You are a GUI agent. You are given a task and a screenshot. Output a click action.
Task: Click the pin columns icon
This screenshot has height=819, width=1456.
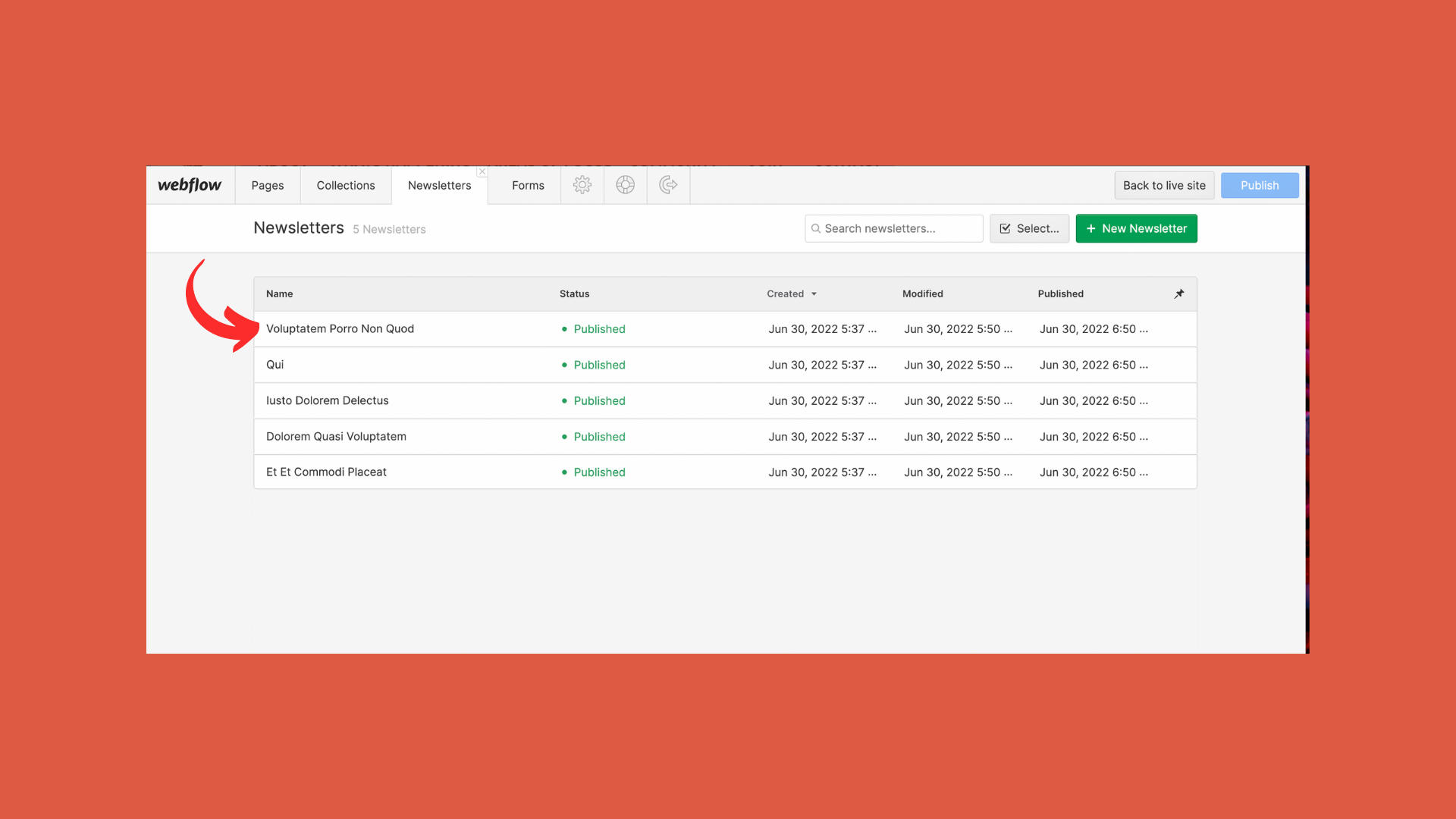pos(1178,294)
